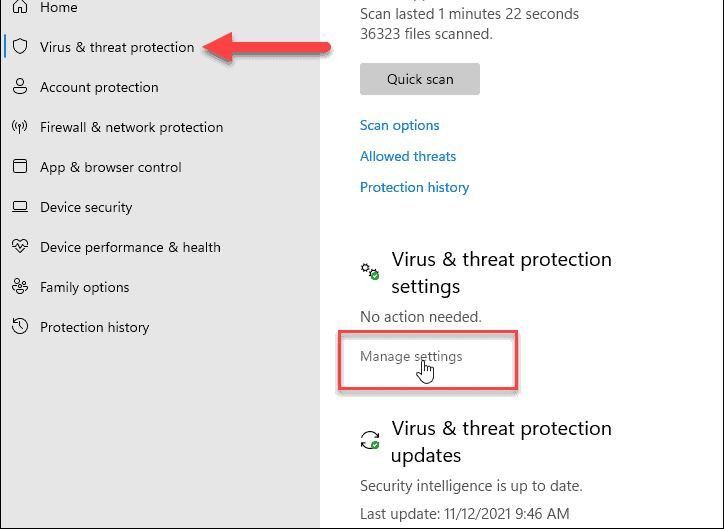
Task: Click Manage settings link
Action: tap(411, 356)
